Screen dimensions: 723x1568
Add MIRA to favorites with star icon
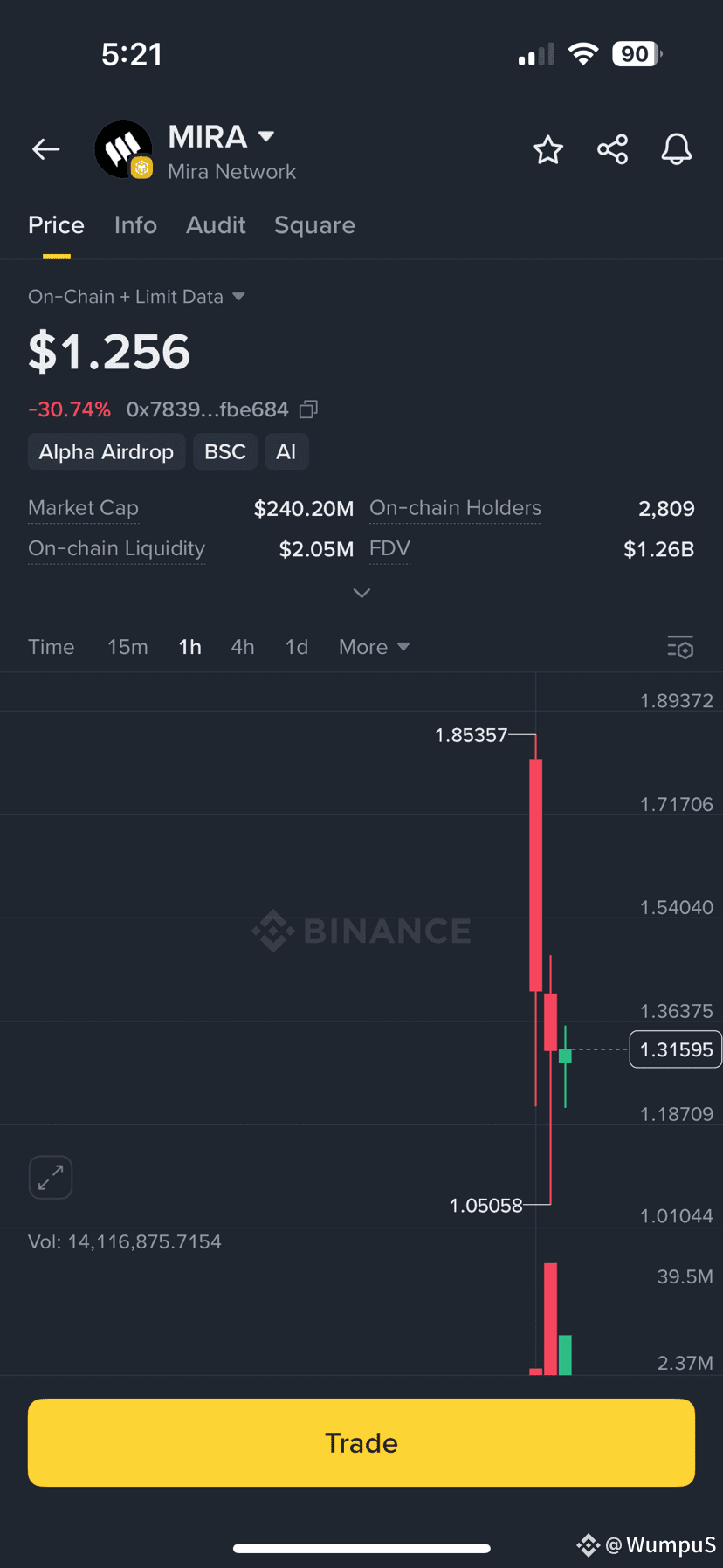(547, 149)
